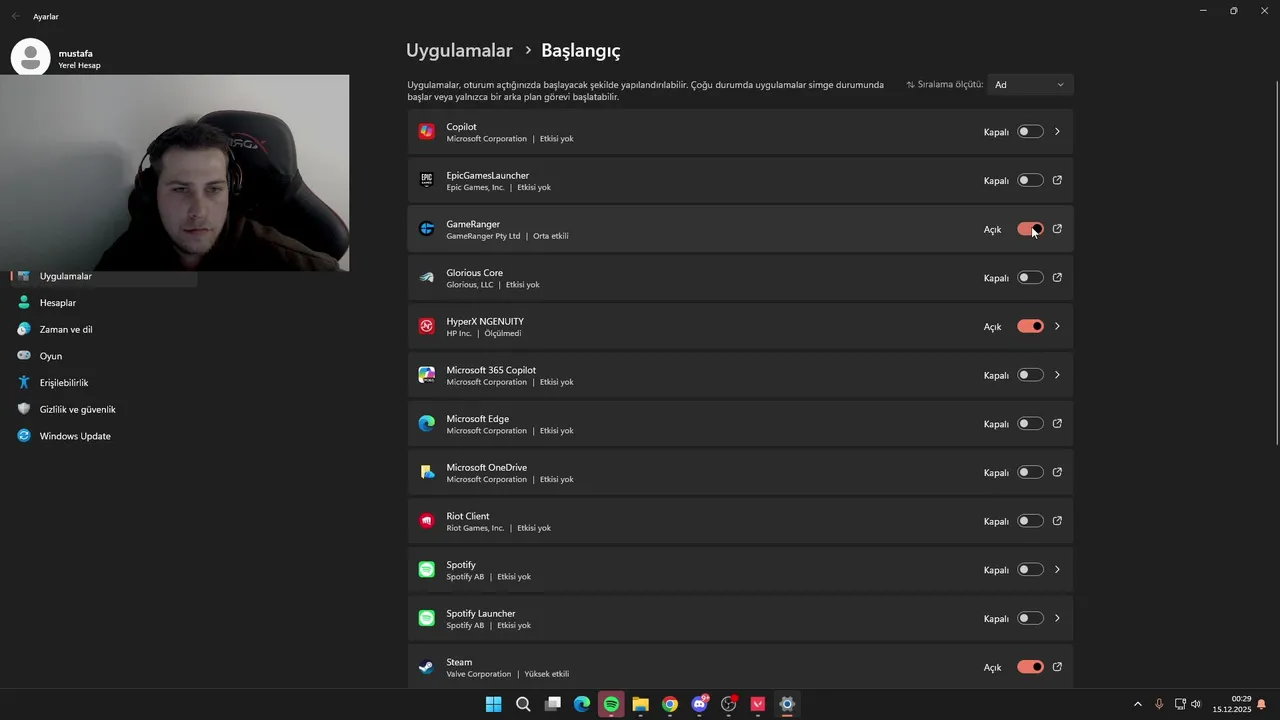This screenshot has height=720, width=1280.
Task: Enable Microsoft Edge startup toggle
Action: pyautogui.click(x=1030, y=424)
